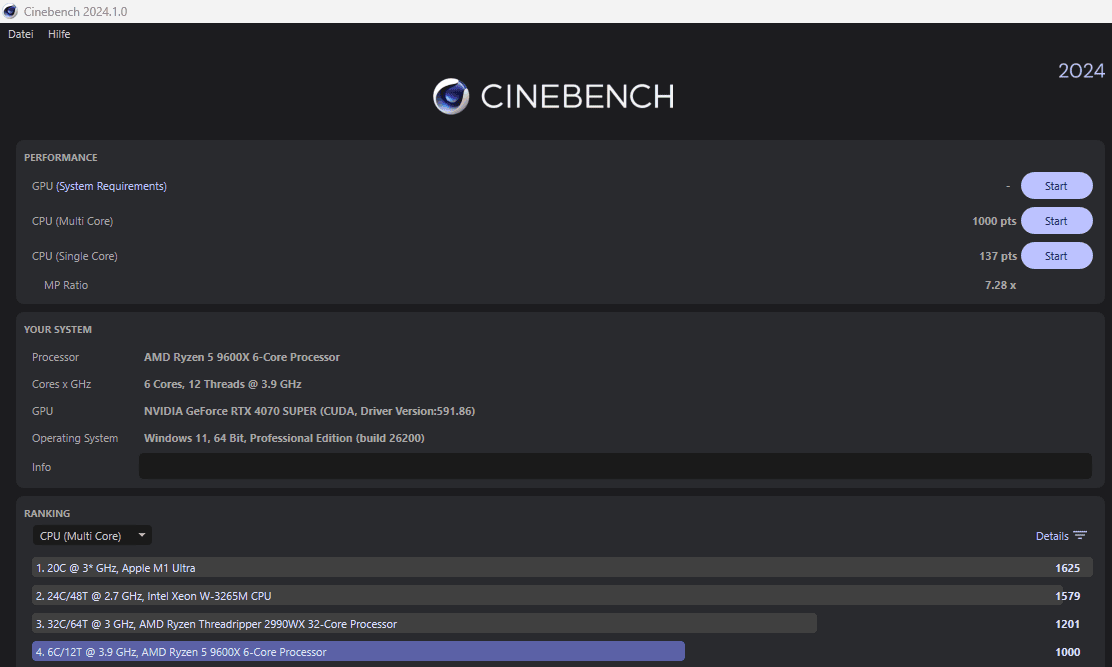This screenshot has width=1112, height=667.
Task: Click into the Info text field
Action: pos(615,466)
